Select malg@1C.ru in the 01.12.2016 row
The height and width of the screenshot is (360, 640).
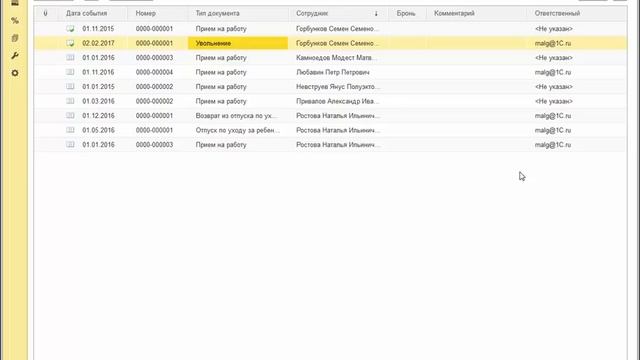click(x=553, y=116)
